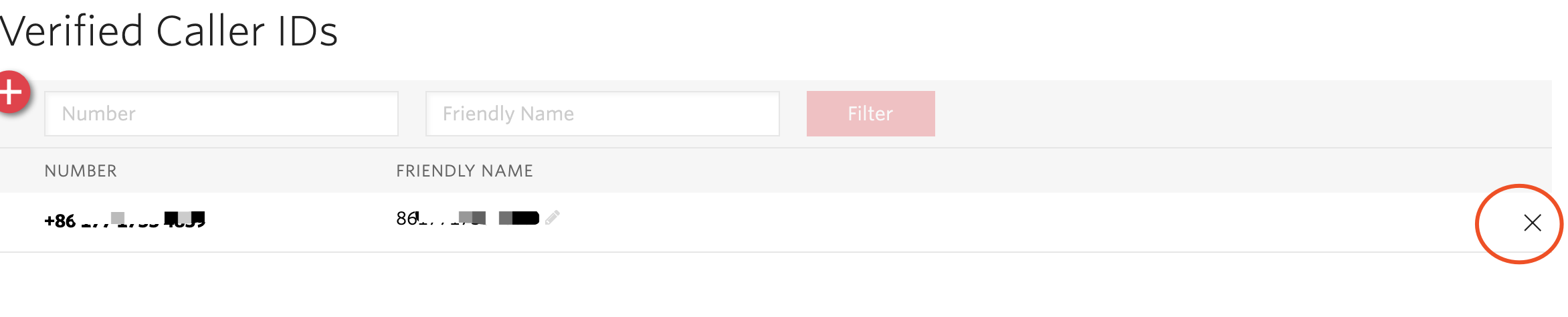The image size is (1568, 317).
Task: Sort by the NUMBER column label
Action: [80, 171]
